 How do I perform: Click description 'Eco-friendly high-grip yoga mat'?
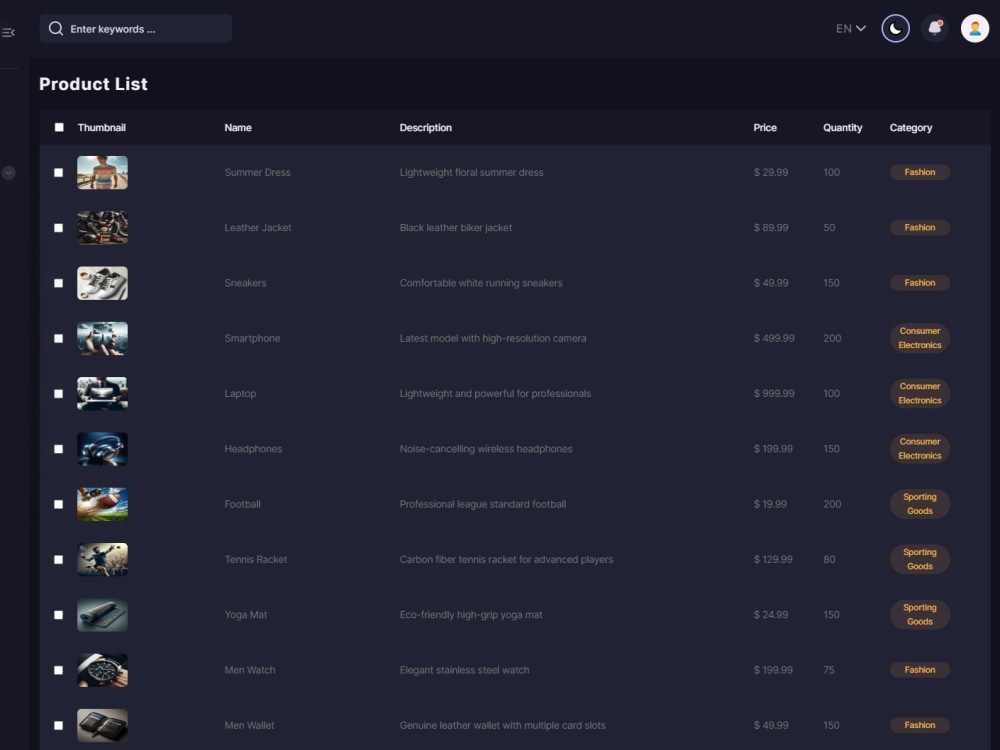[471, 615]
